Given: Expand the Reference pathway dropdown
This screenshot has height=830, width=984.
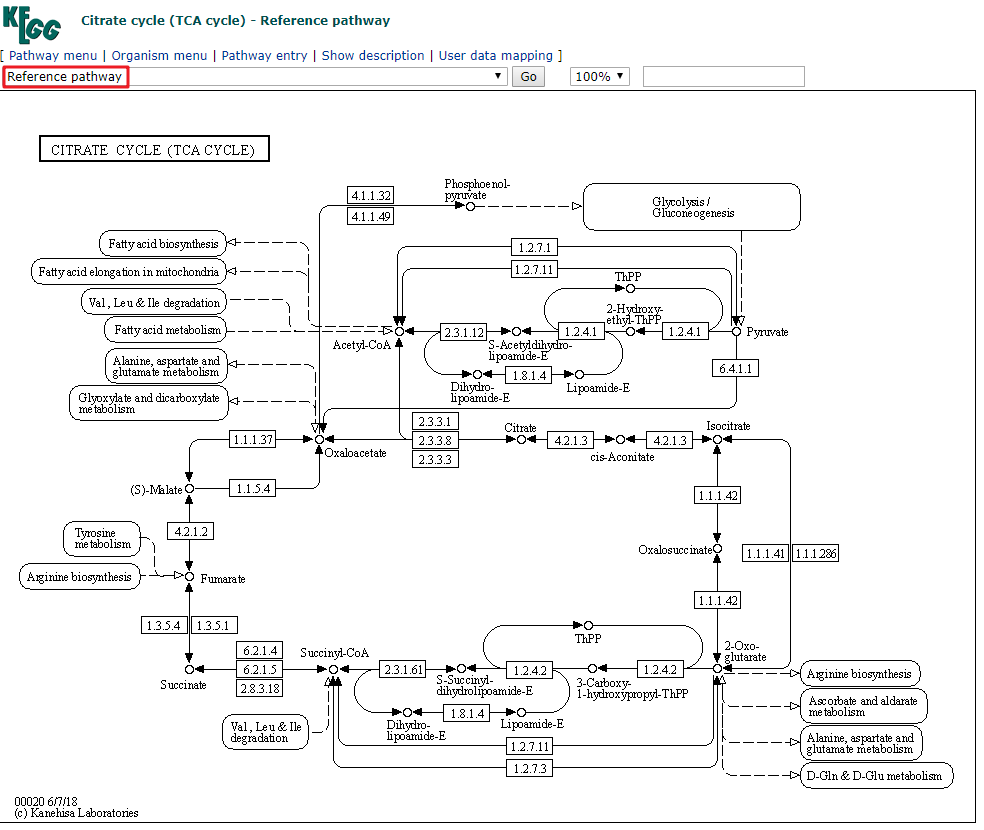Looking at the screenshot, I should pos(255,77).
